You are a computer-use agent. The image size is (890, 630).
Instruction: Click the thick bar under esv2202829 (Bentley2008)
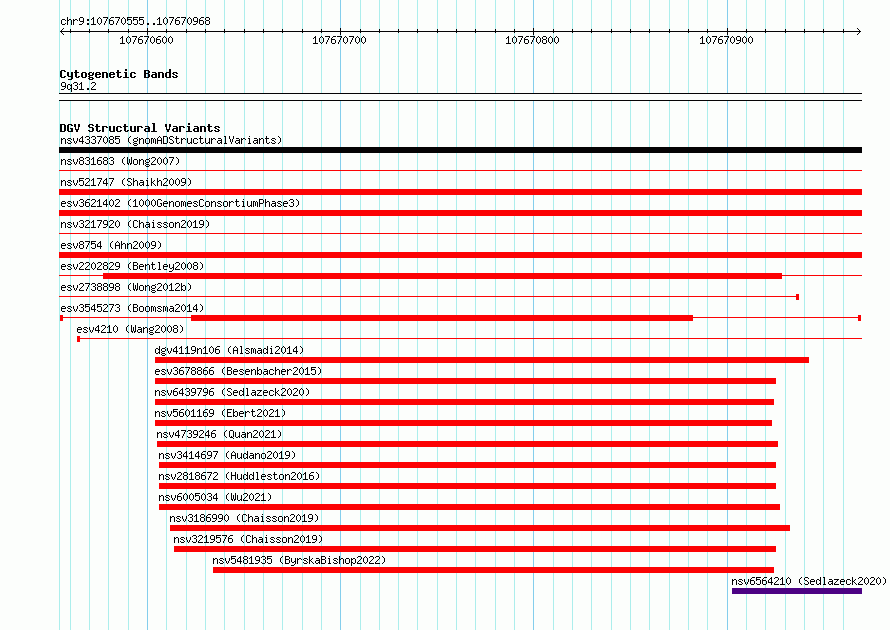(x=442, y=276)
